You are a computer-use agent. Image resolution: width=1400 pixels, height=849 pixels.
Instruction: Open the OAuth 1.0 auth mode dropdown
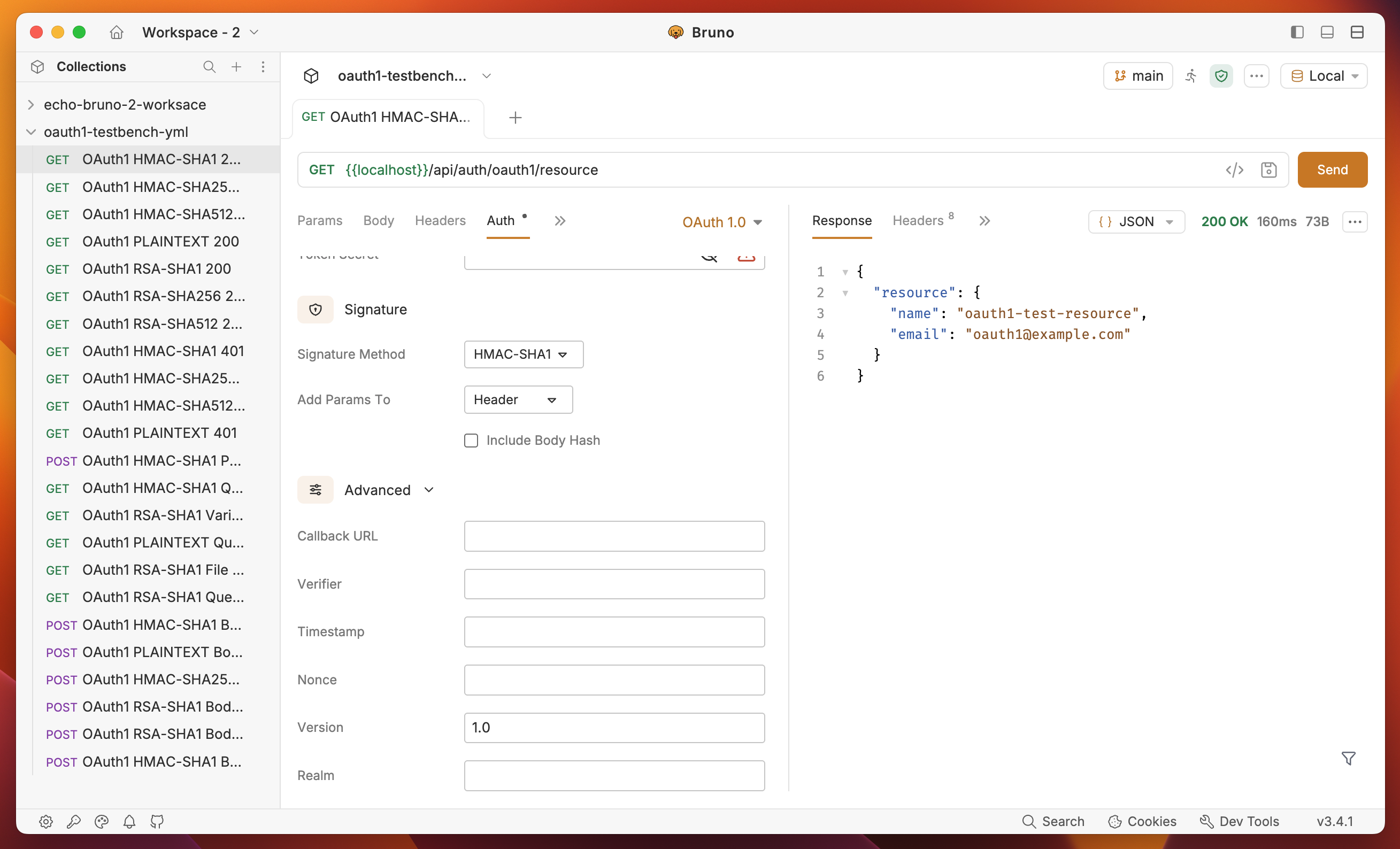point(721,222)
